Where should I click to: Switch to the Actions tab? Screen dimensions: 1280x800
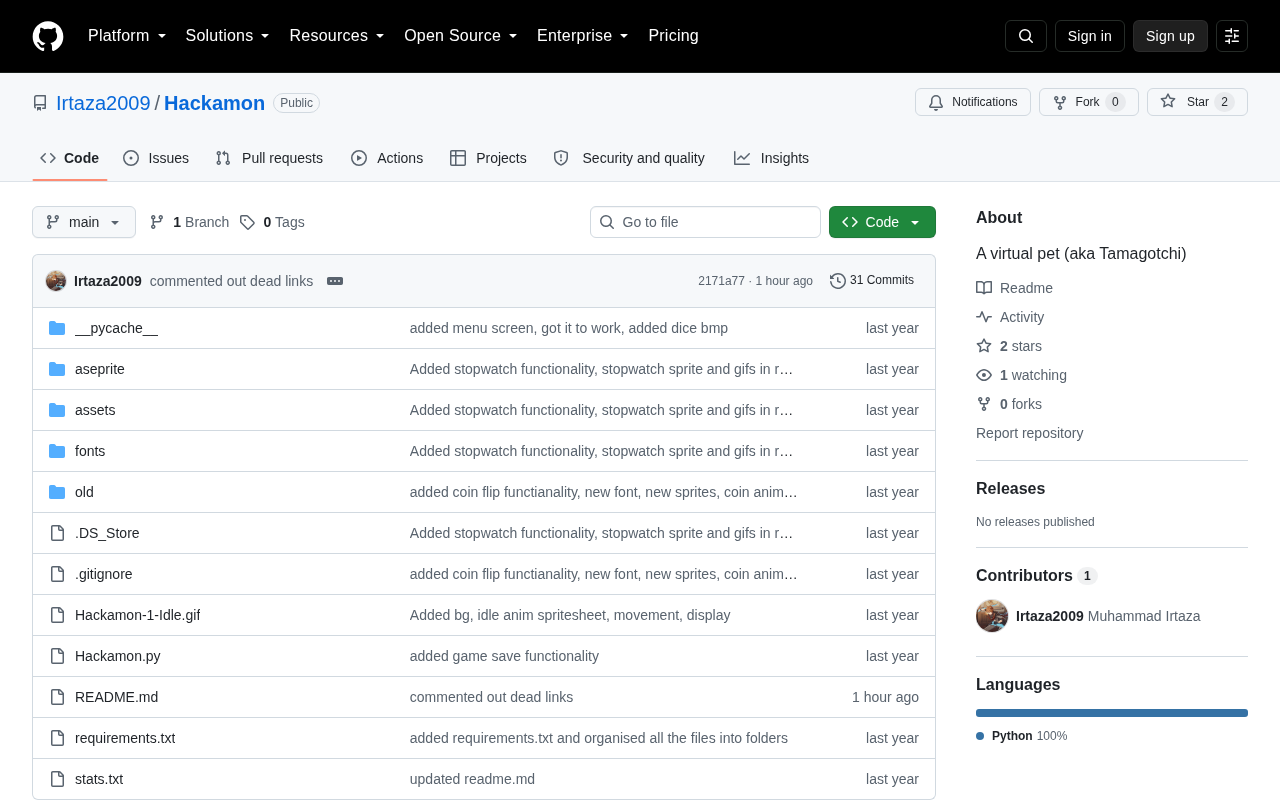click(387, 158)
